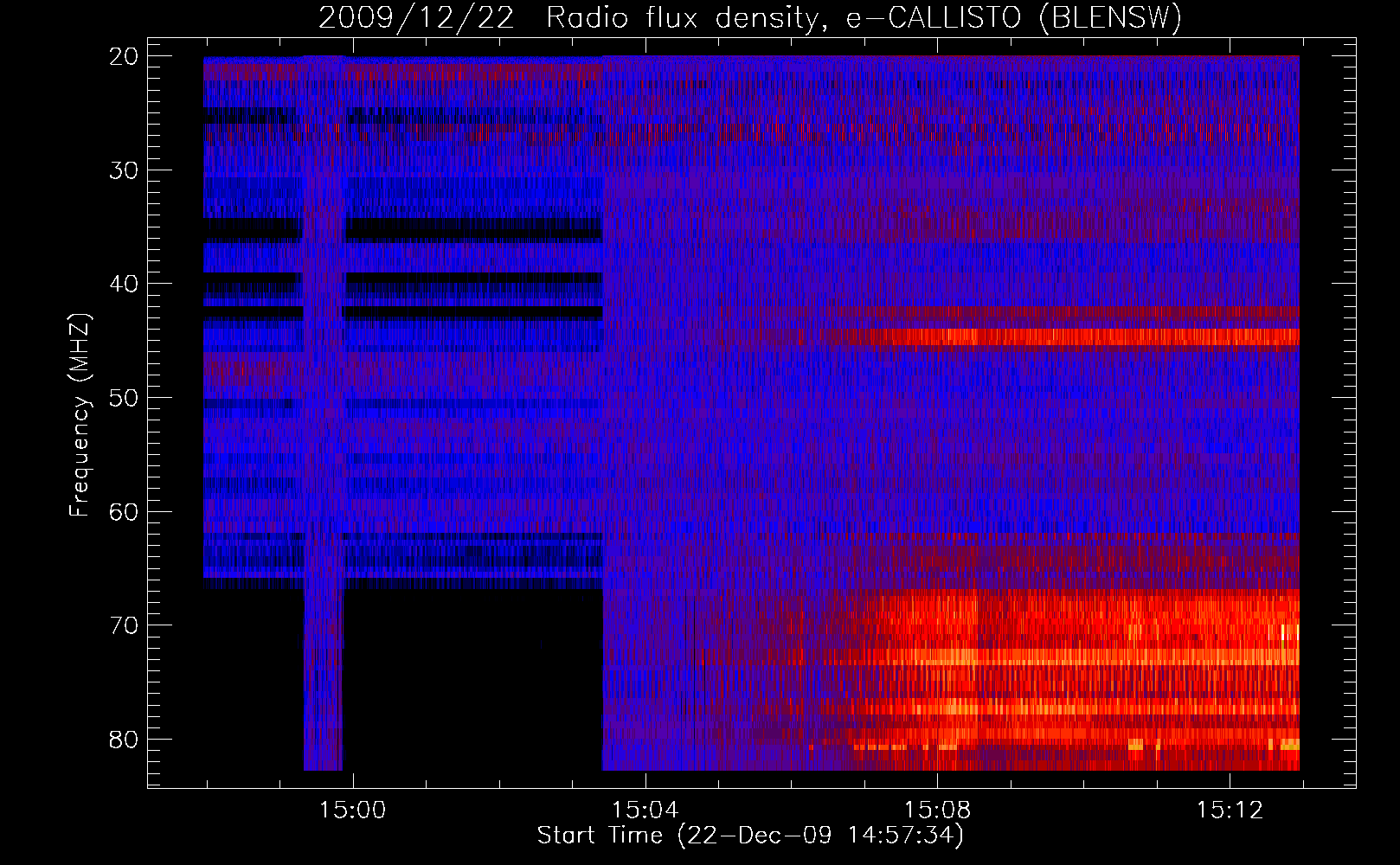
Task: Click the '15:00' time tick label
Action: 352,811
